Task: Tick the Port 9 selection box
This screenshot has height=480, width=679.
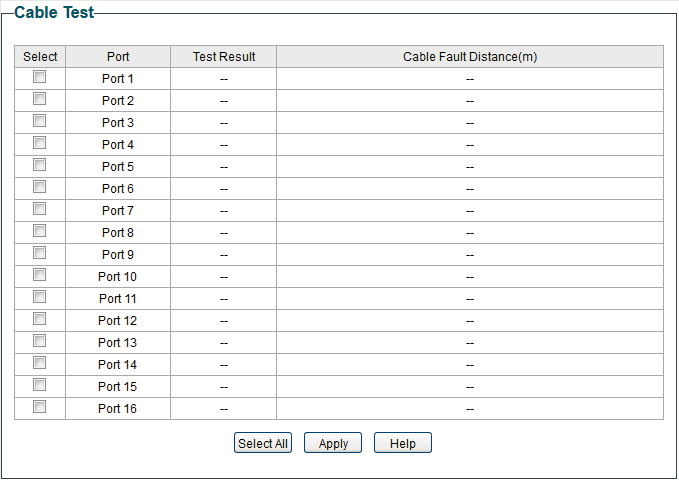Action: 40,253
